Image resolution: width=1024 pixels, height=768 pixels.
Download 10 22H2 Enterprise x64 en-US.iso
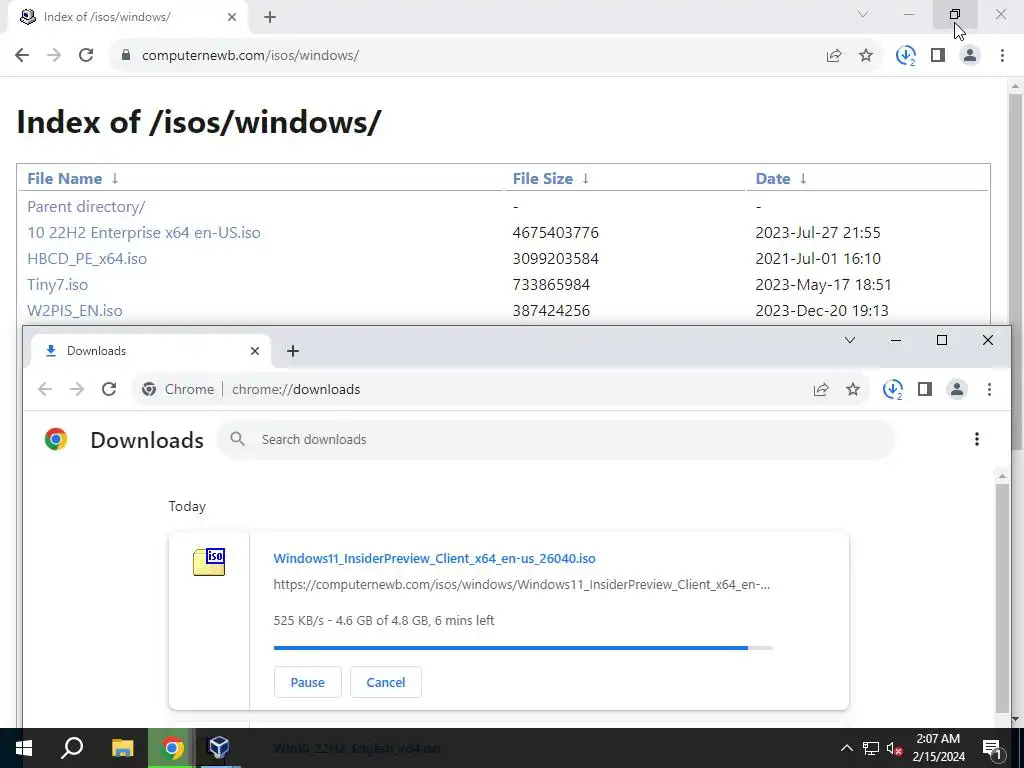(144, 232)
